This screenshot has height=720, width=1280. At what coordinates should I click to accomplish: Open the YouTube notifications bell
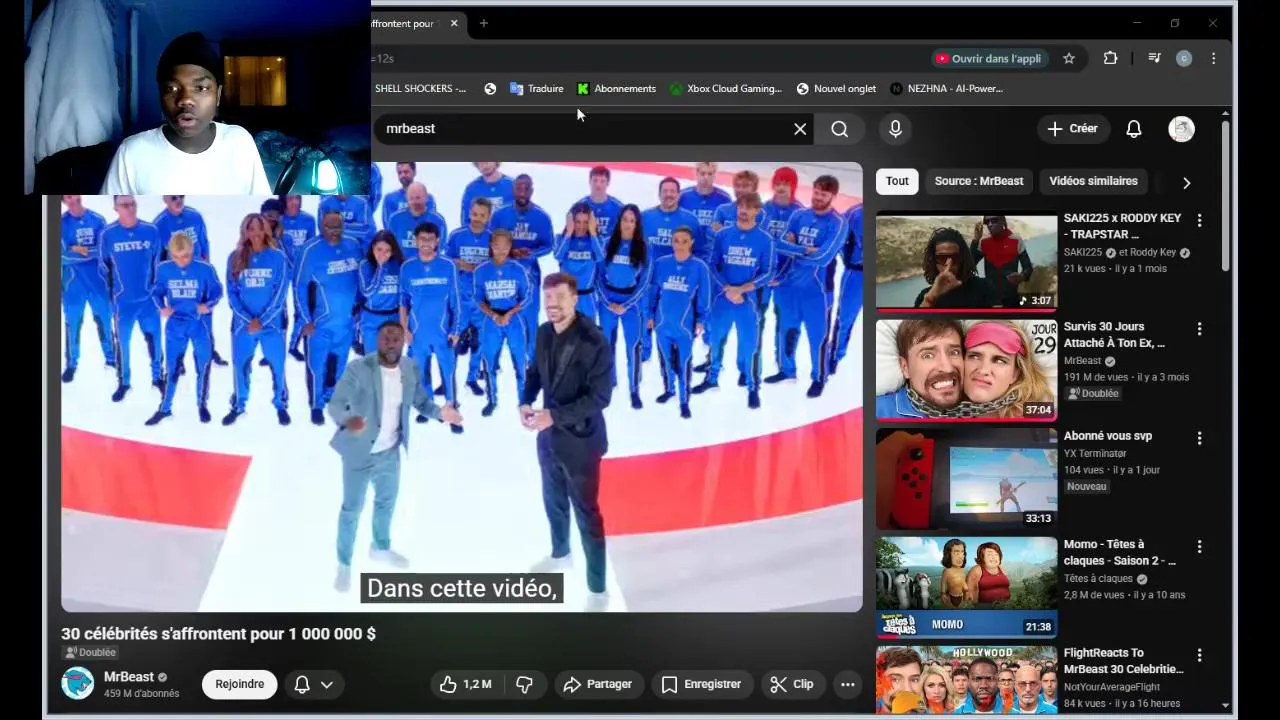tap(1134, 129)
